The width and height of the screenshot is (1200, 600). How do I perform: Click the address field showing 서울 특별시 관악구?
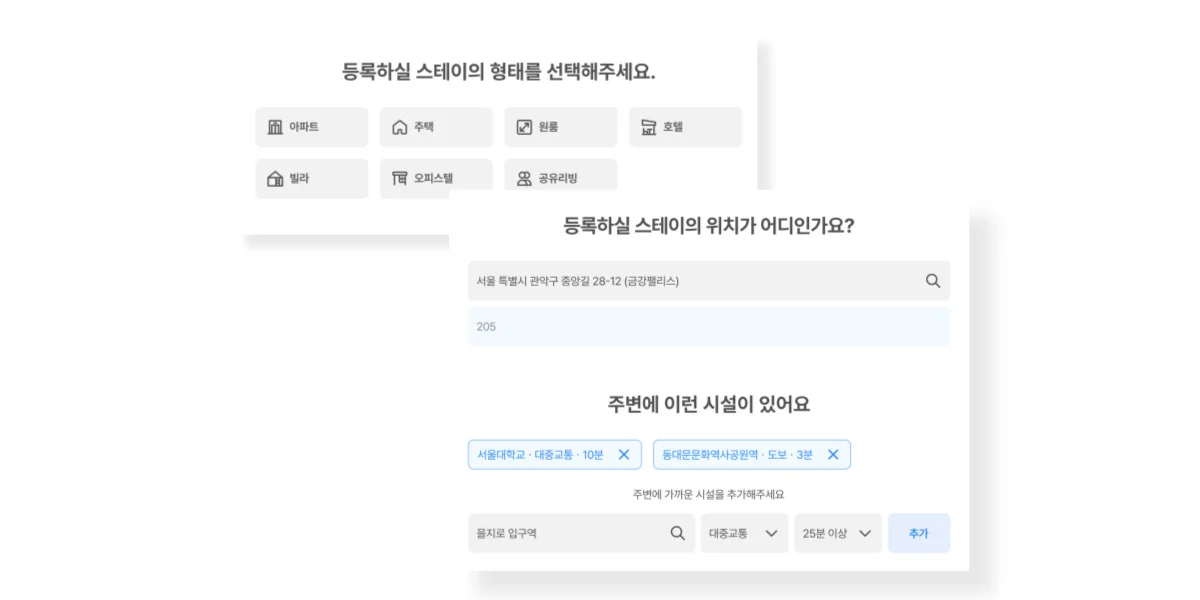point(650,280)
